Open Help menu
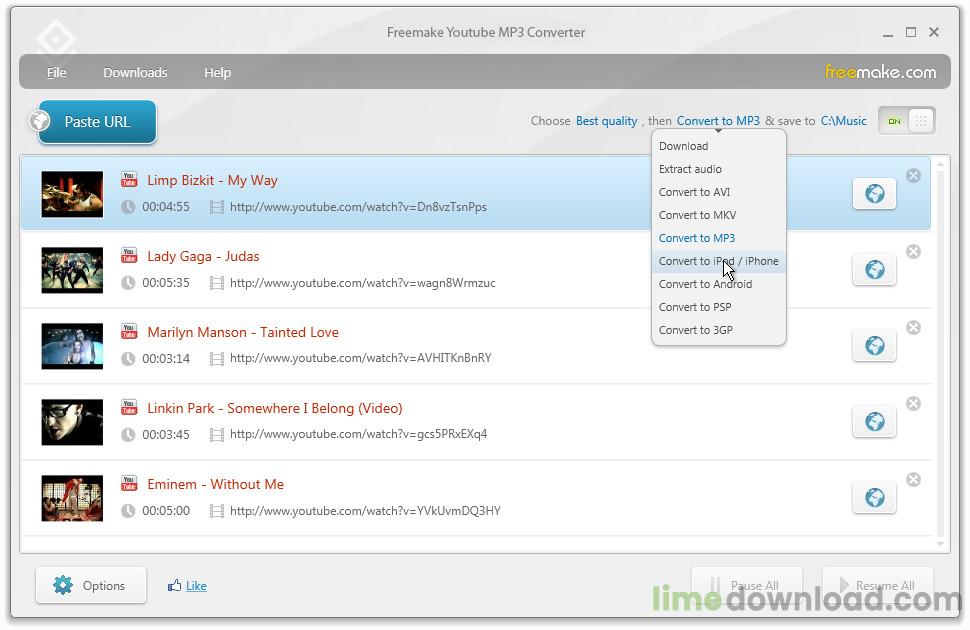Image resolution: width=970 pixels, height=630 pixels. point(217,72)
